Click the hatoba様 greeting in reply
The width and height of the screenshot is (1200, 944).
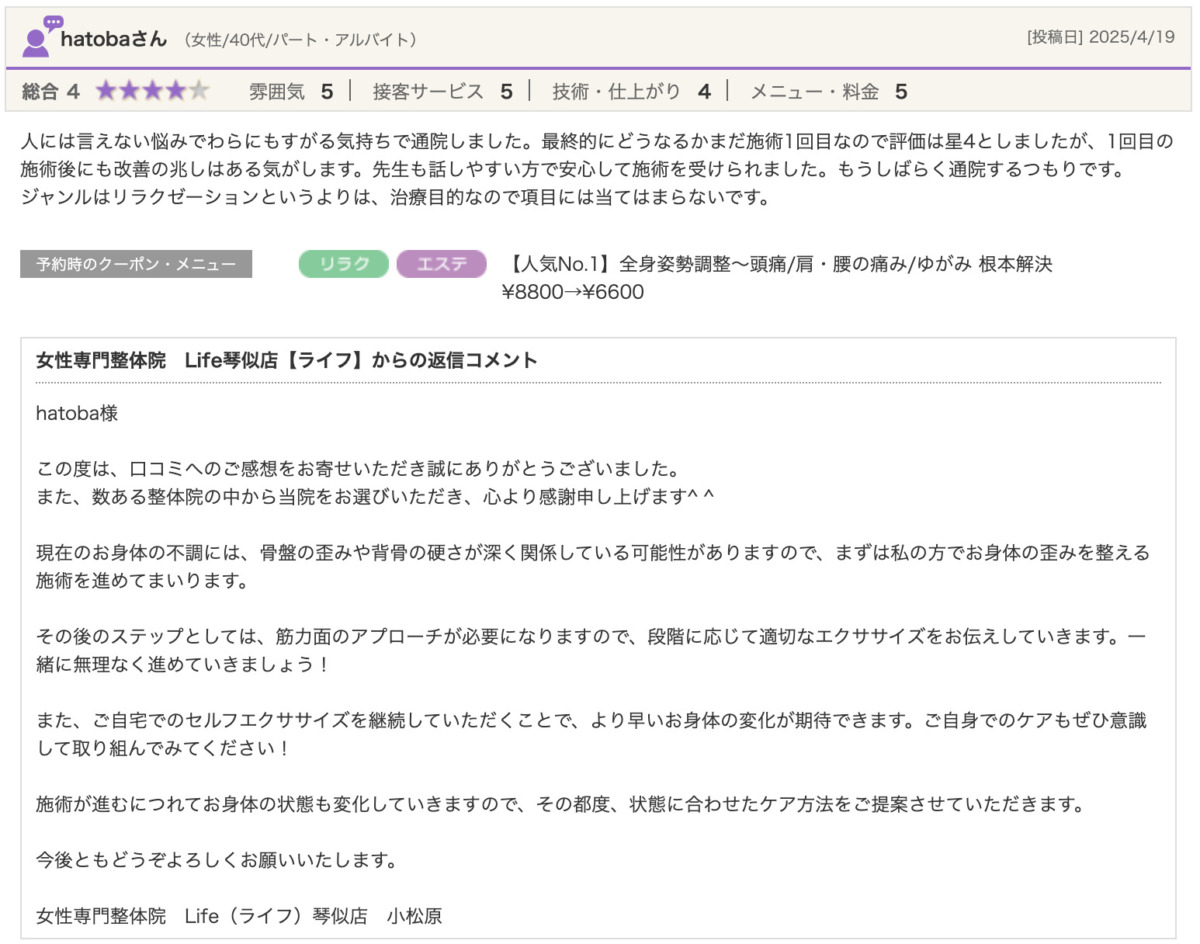[x=76, y=413]
